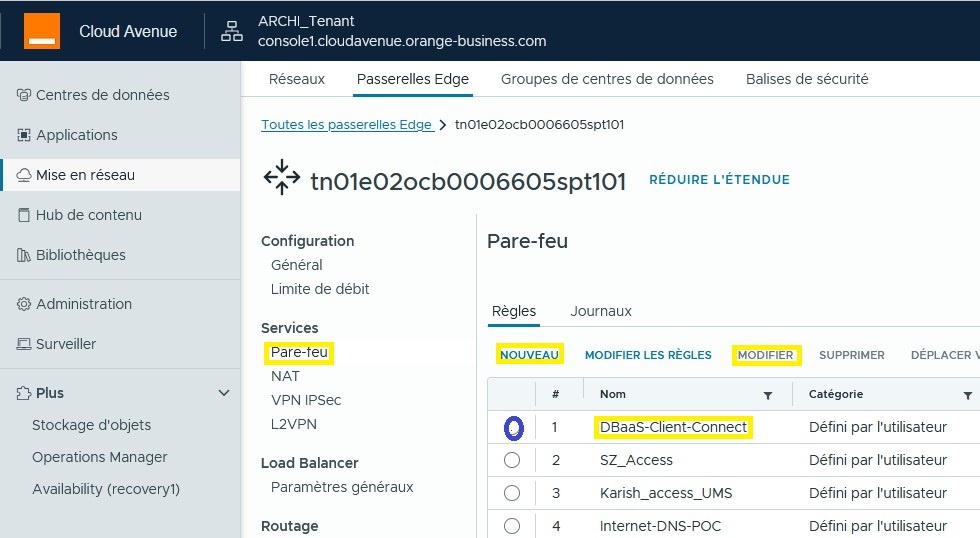The image size is (980, 538).
Task: Select the SZ_Access rule radio button
Action: tap(513, 460)
